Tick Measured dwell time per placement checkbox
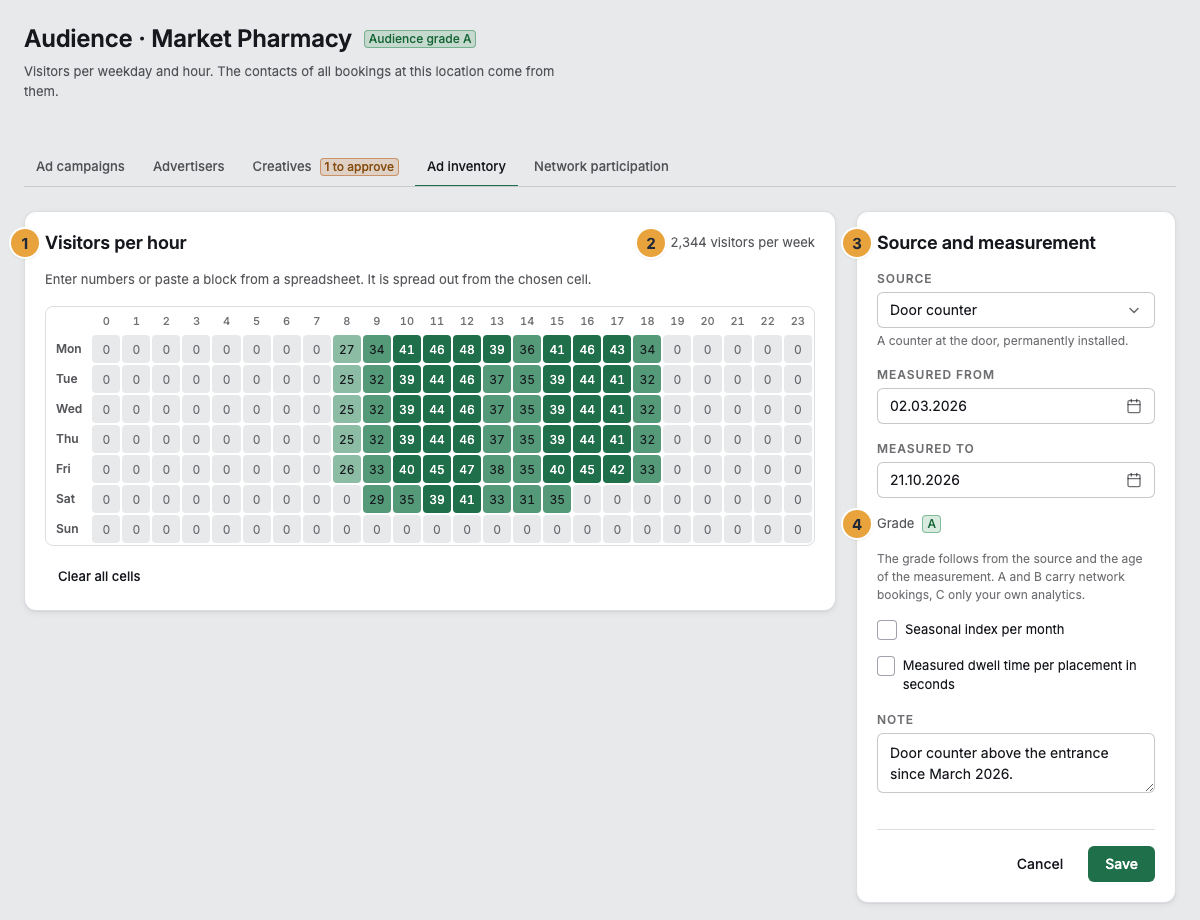The height and width of the screenshot is (920, 1200). point(886,666)
